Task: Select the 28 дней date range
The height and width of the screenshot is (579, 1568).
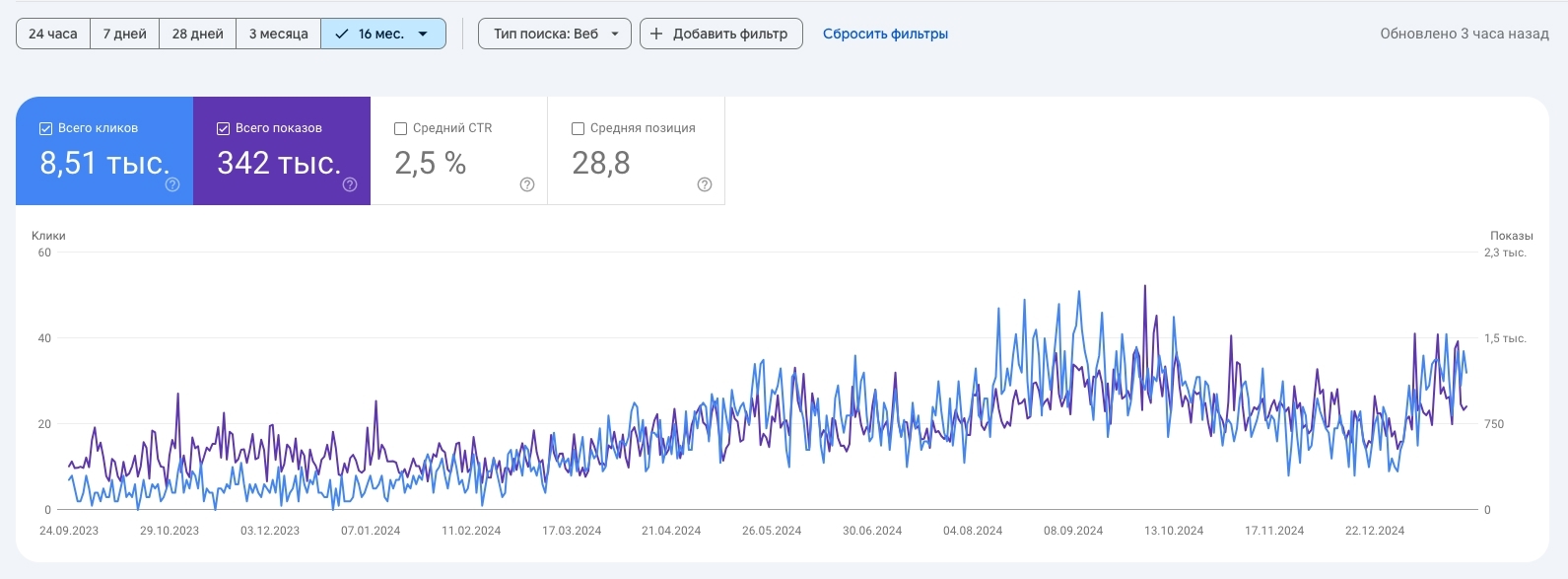Action: click(198, 34)
